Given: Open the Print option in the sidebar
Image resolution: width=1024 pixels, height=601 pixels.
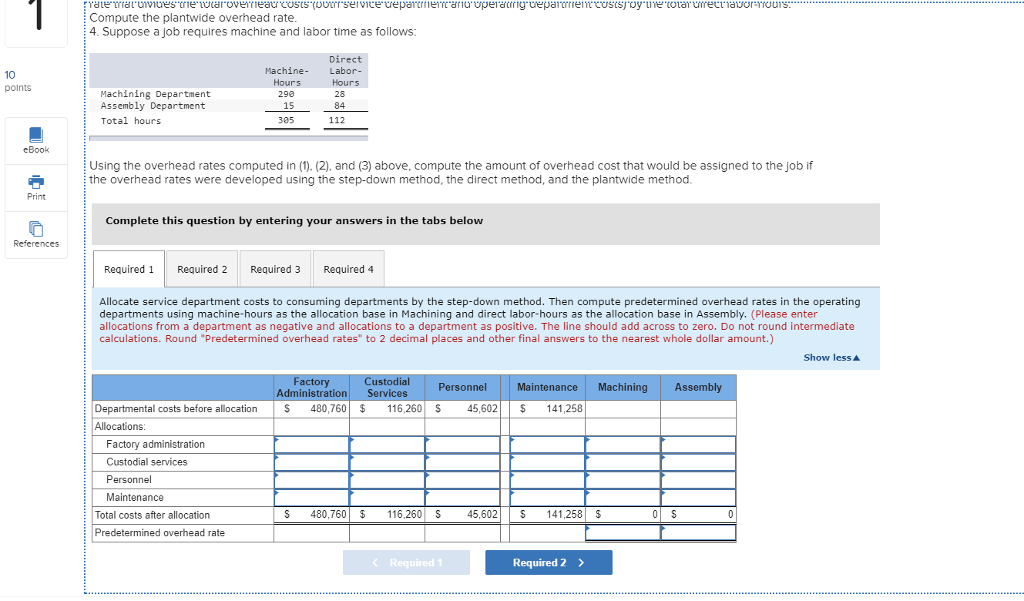Looking at the screenshot, I should [x=35, y=188].
